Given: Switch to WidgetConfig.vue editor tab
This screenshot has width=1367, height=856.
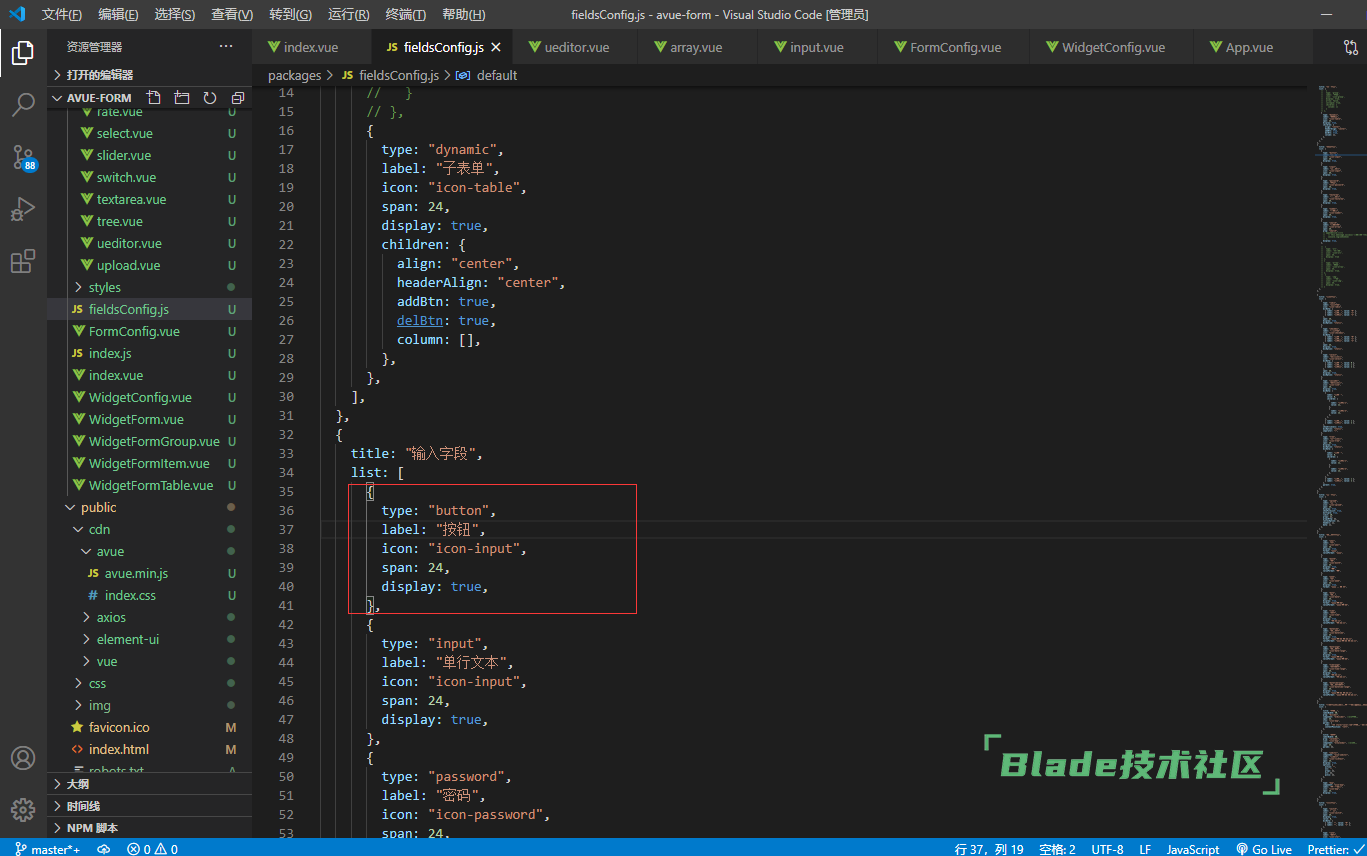Looking at the screenshot, I should [1113, 47].
